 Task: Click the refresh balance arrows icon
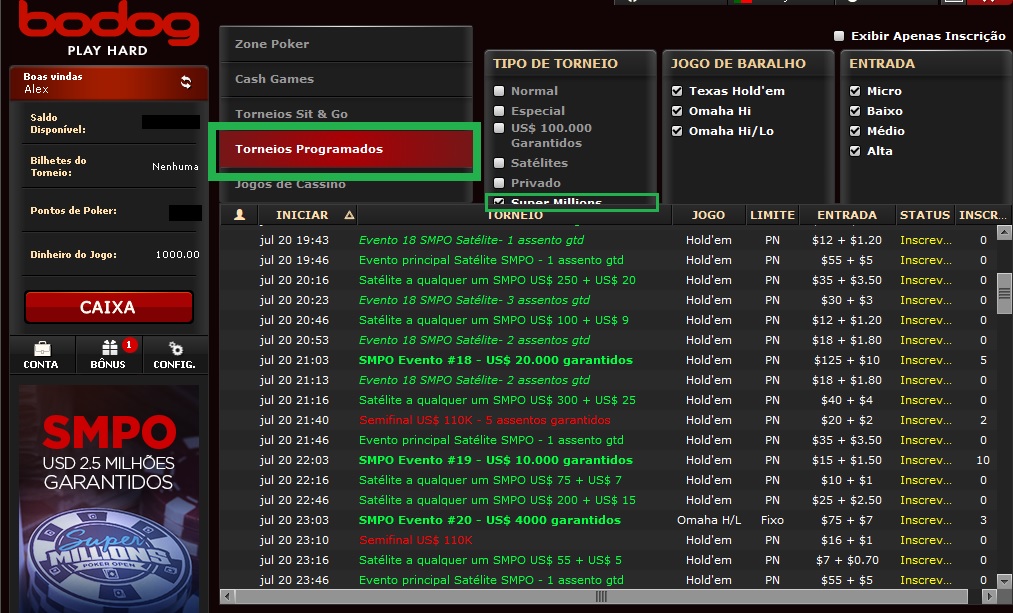coord(186,82)
